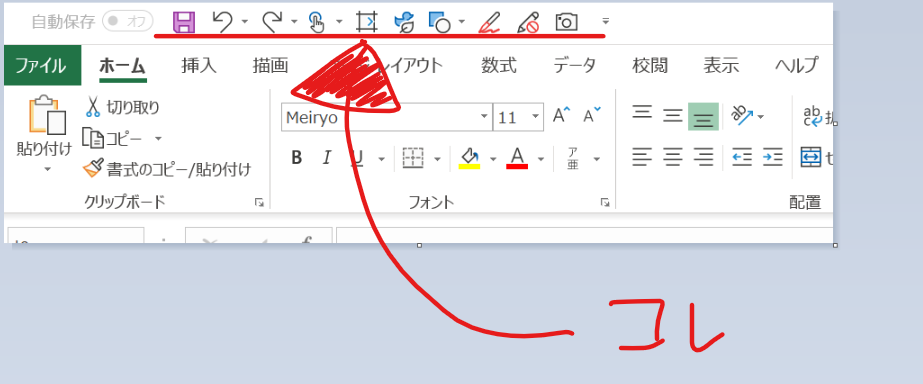Viewport: 923px width, 384px height.
Task: Redo the last action
Action: click(272, 22)
